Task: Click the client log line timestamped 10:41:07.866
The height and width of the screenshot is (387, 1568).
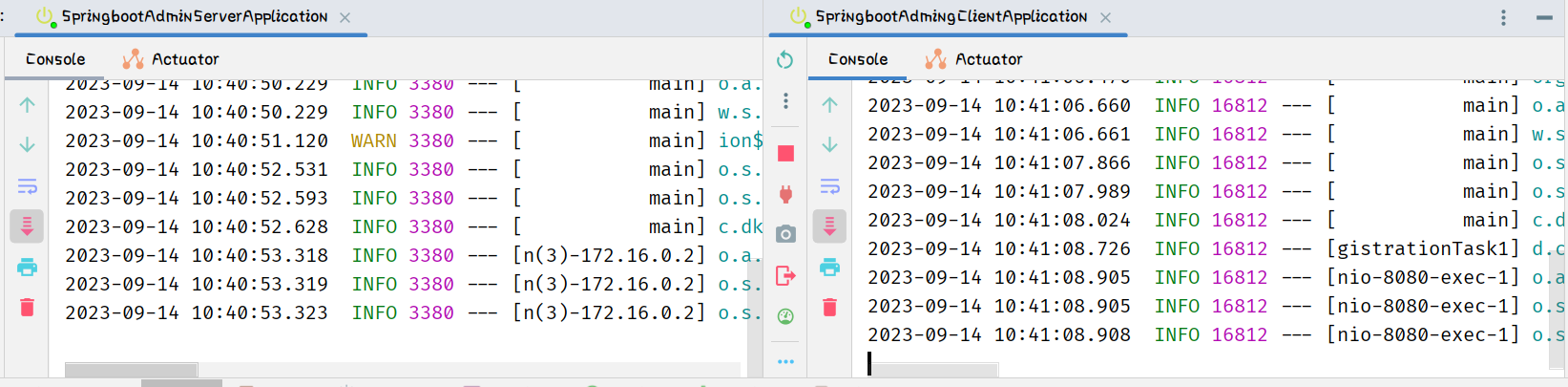Action: (x=1217, y=162)
